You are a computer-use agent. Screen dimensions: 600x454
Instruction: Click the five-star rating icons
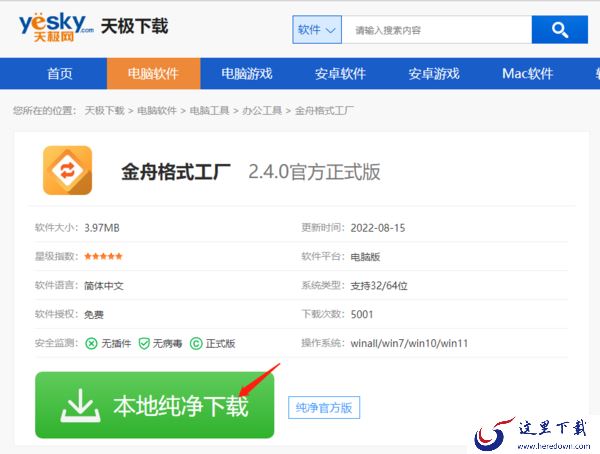103,256
